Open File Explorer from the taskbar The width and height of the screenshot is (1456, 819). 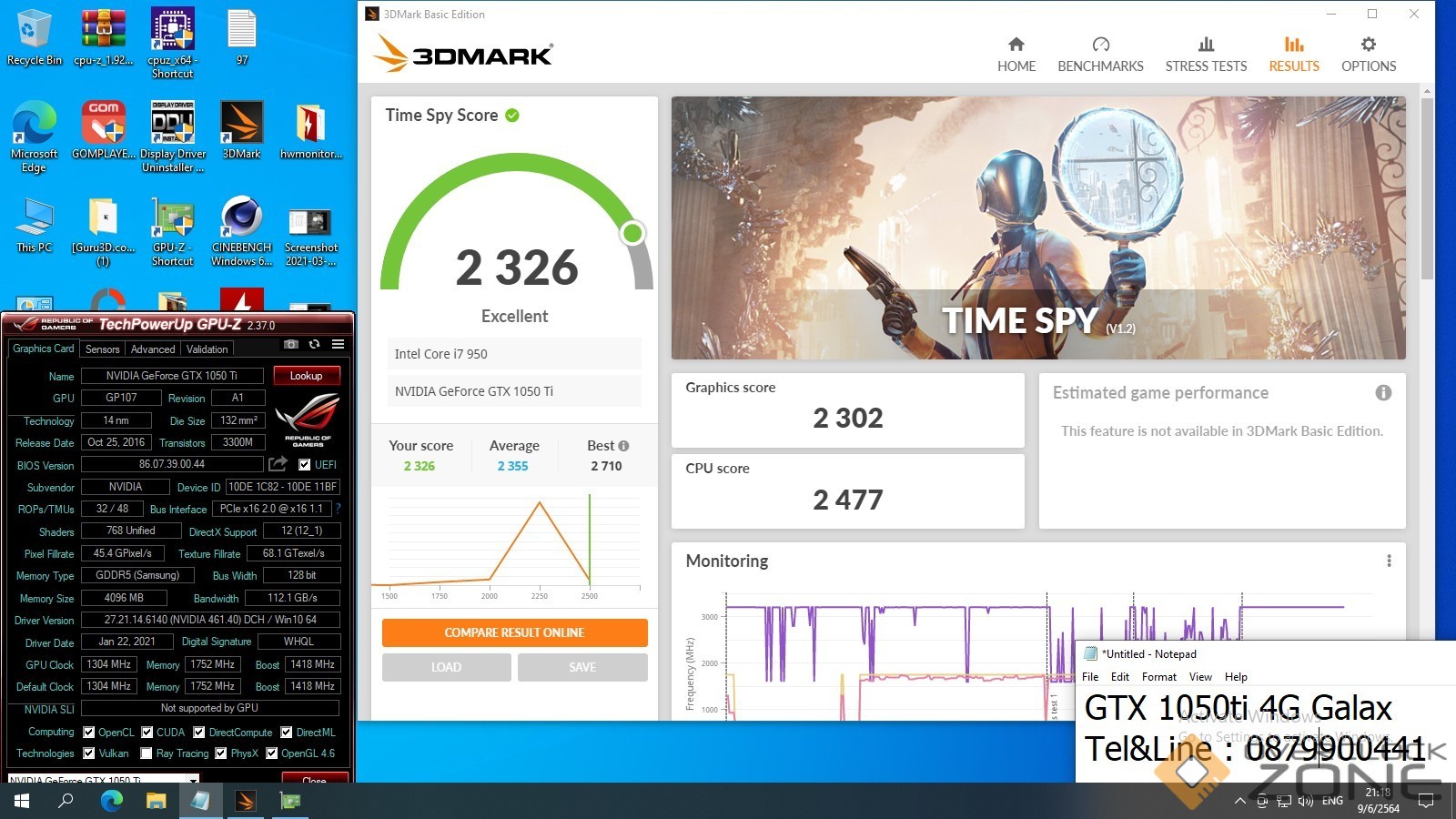tap(157, 801)
